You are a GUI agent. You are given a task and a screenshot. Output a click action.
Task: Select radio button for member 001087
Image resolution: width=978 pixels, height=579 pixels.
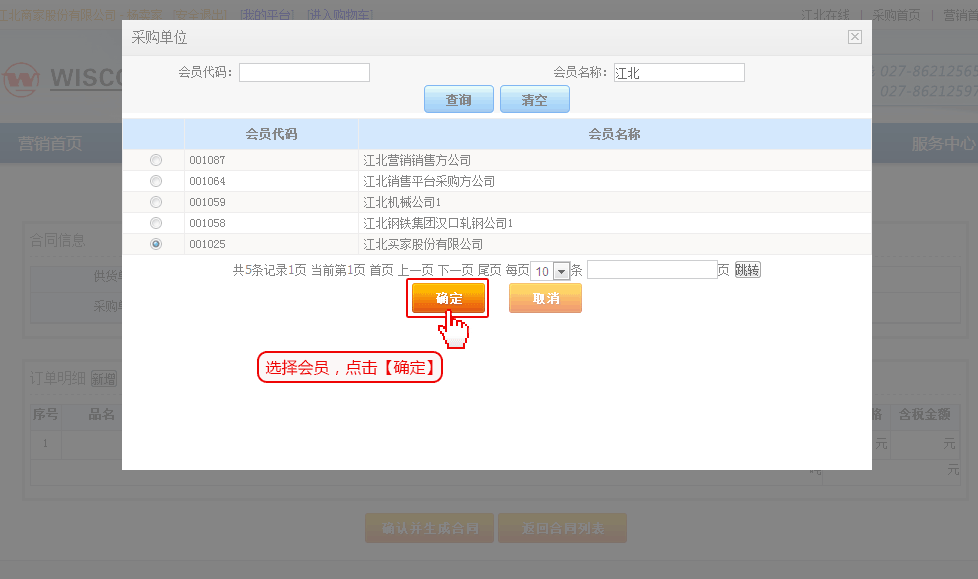(x=155, y=160)
